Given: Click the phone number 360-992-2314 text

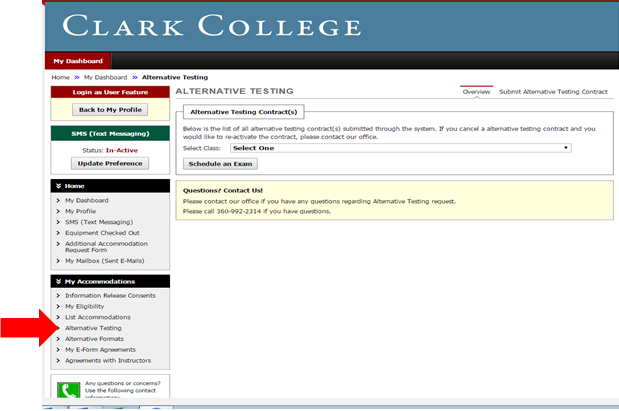Looking at the screenshot, I should (x=238, y=212).
